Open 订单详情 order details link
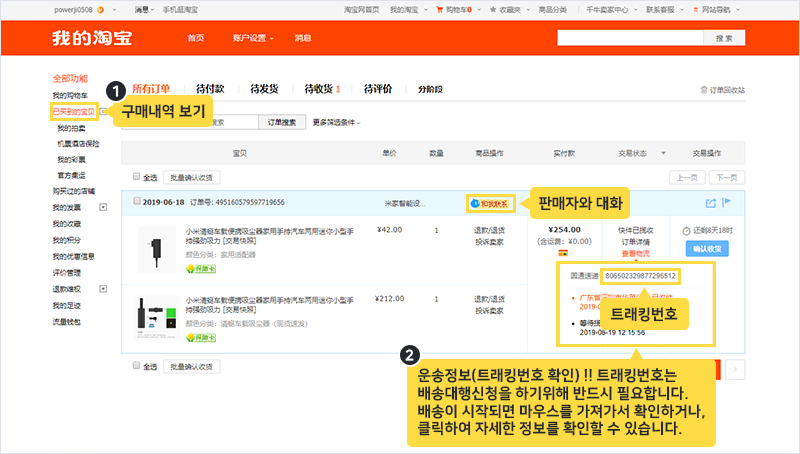 point(636,242)
